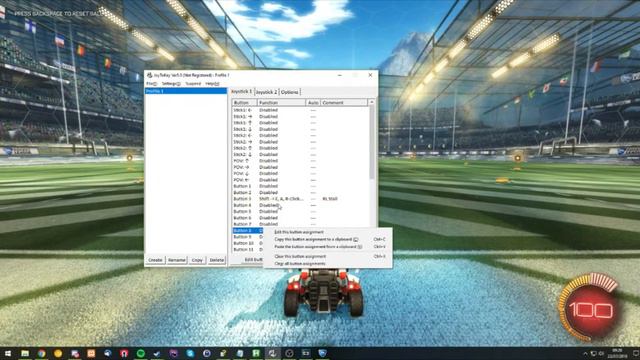The image size is (640, 360).
Task: Open the Options tab
Action: (x=290, y=92)
